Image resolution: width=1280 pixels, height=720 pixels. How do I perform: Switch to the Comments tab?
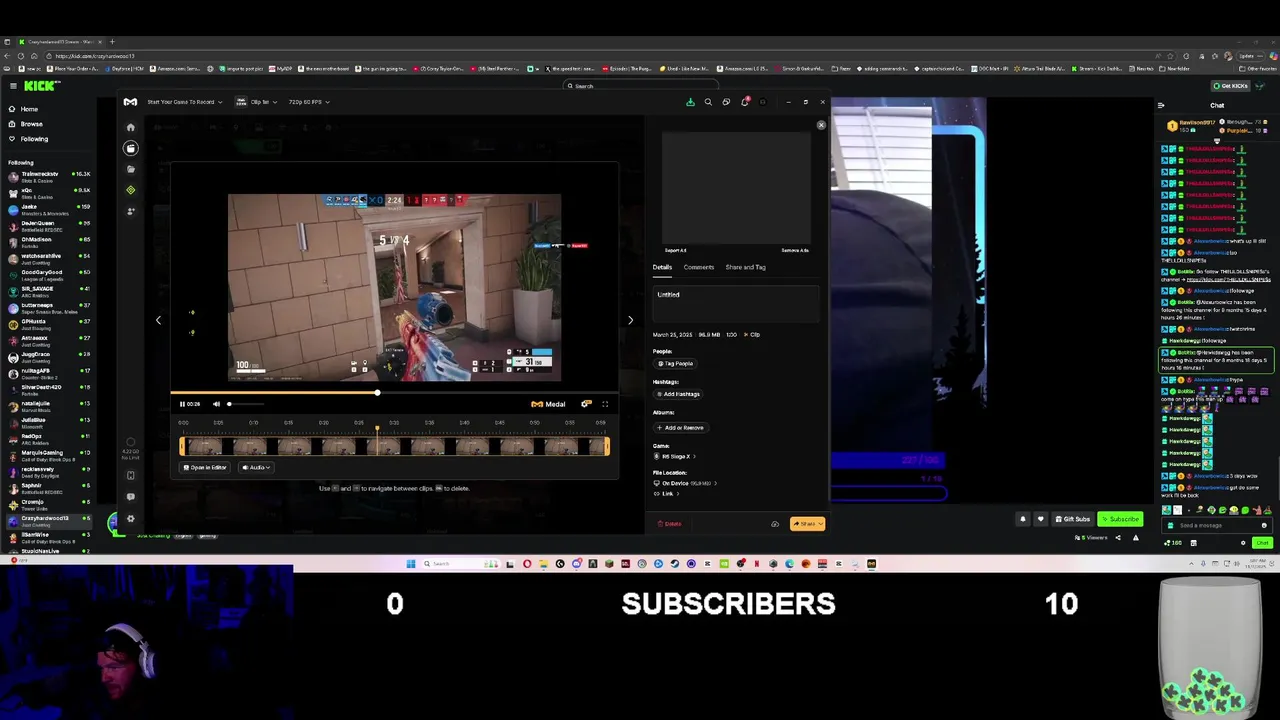pos(699,267)
